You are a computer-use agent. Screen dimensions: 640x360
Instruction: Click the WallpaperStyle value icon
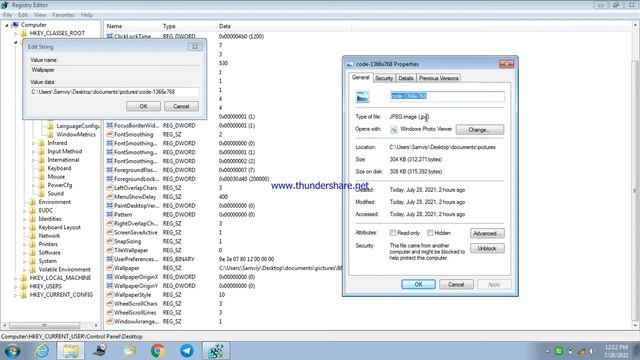[109, 295]
